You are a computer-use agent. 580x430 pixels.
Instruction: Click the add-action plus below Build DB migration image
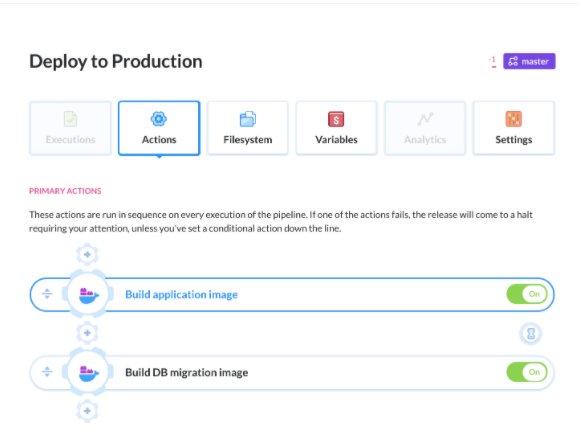tap(87, 411)
